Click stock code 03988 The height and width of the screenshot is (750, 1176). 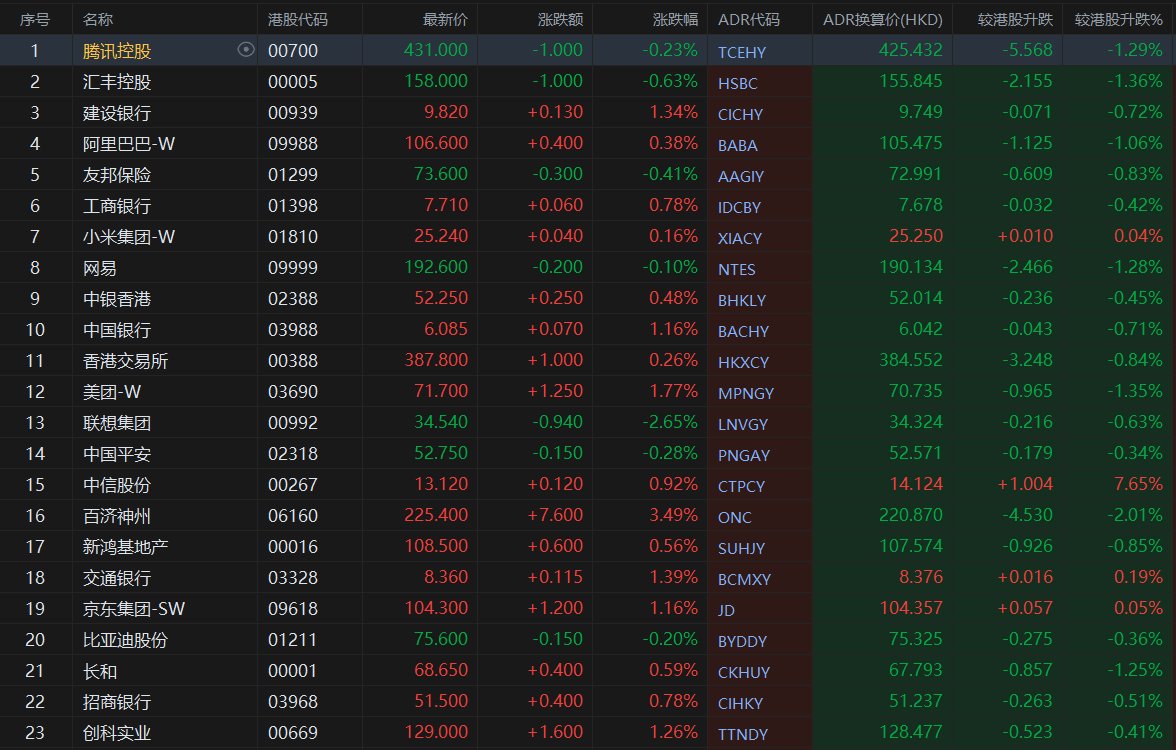293,330
